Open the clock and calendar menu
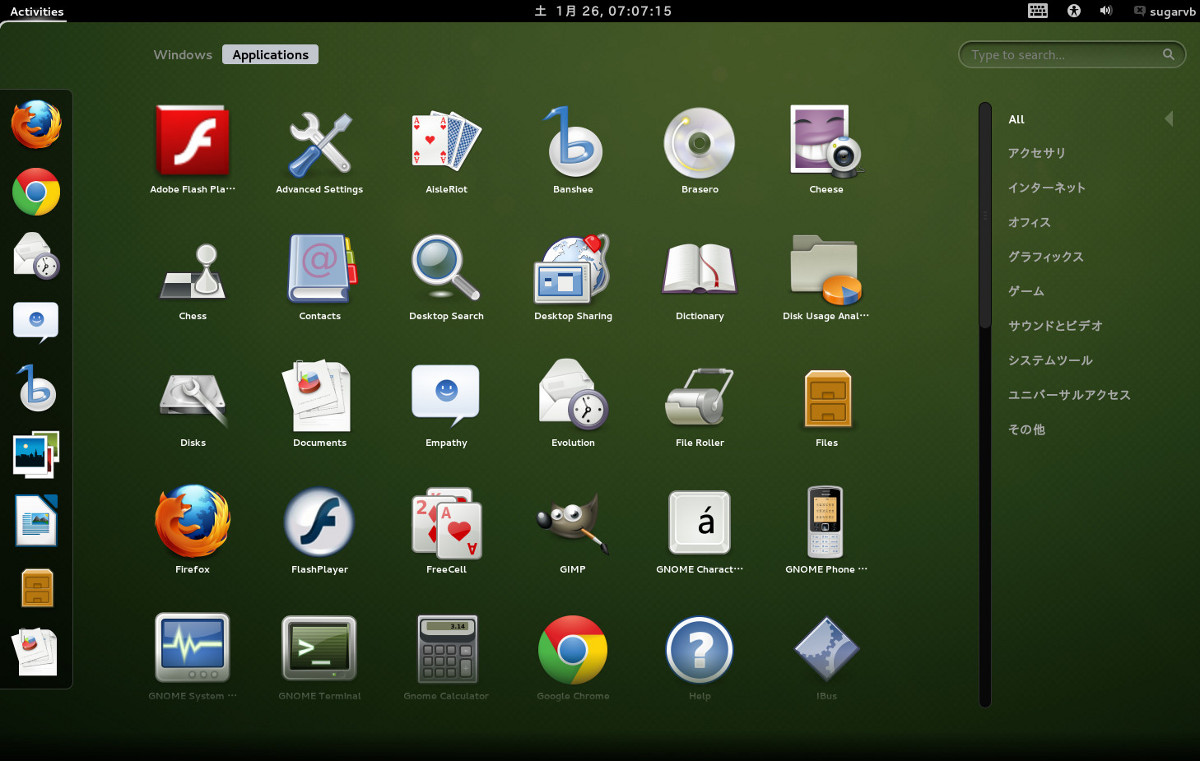The height and width of the screenshot is (761, 1200). [x=603, y=11]
